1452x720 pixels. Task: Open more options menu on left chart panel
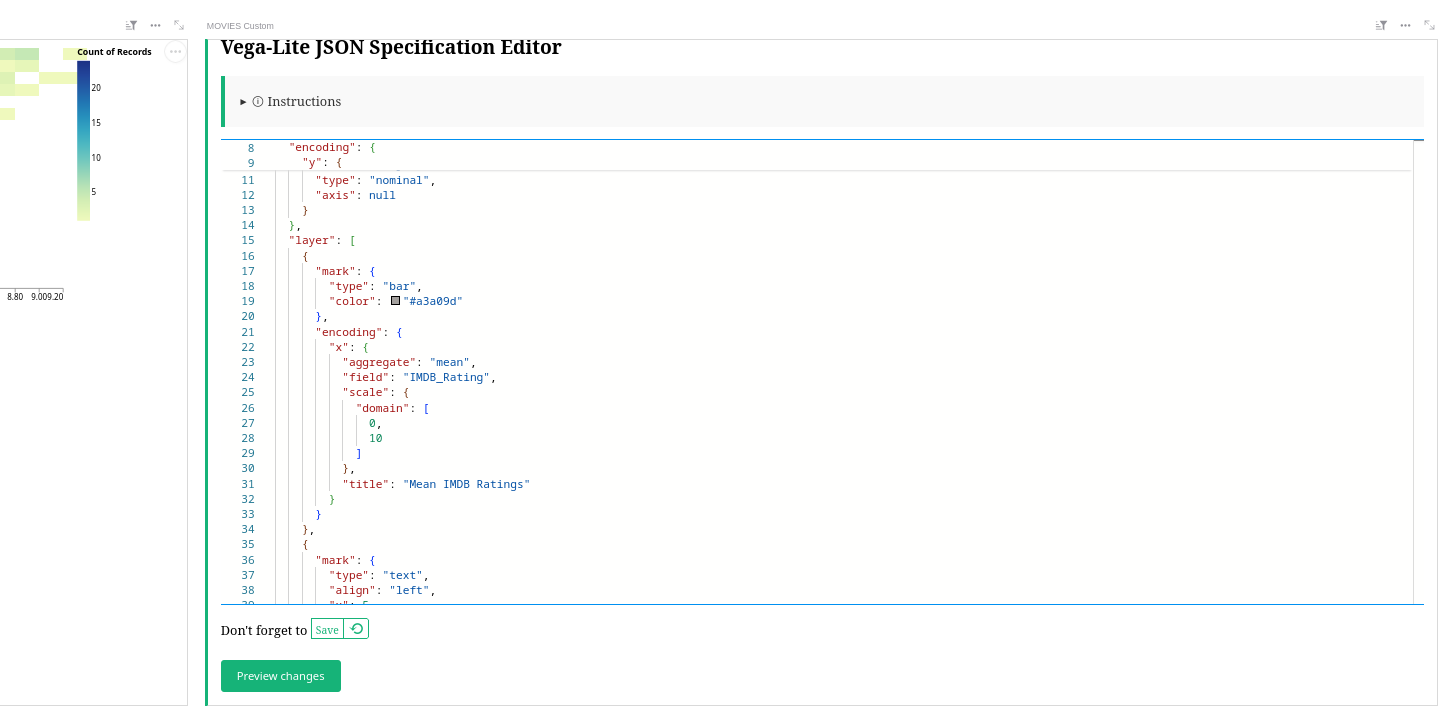[155, 25]
